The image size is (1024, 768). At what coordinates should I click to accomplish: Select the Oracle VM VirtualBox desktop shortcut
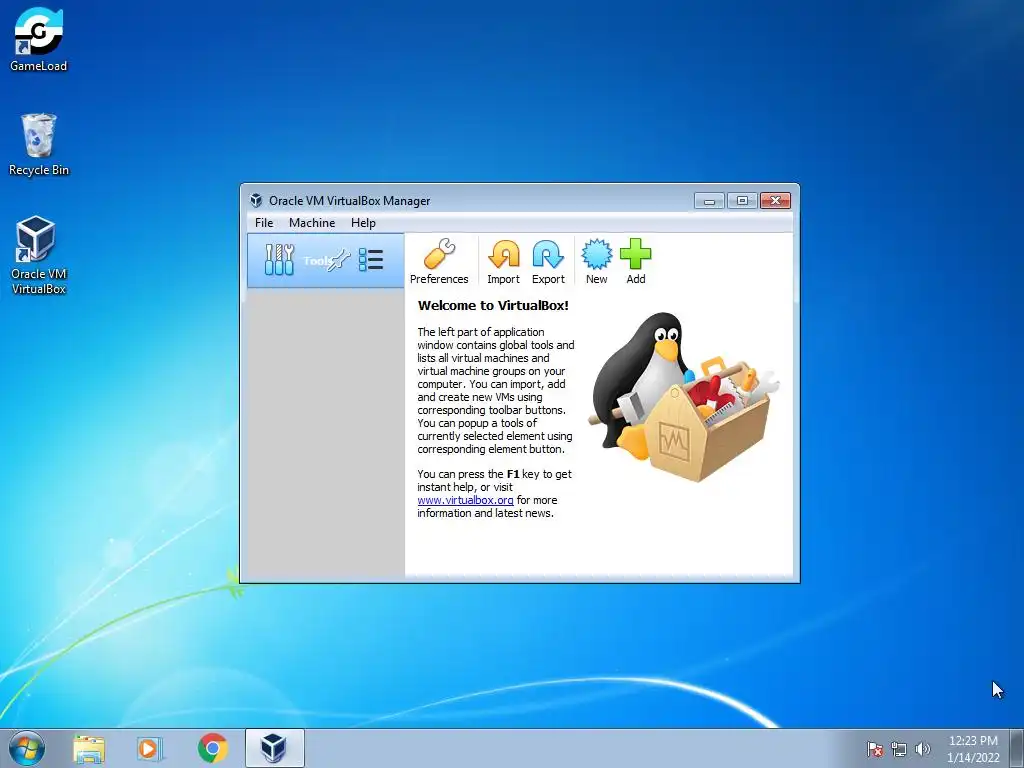point(39,255)
